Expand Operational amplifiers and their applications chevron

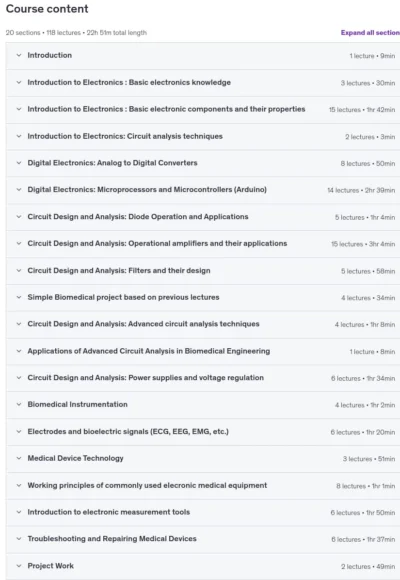click(x=19, y=244)
